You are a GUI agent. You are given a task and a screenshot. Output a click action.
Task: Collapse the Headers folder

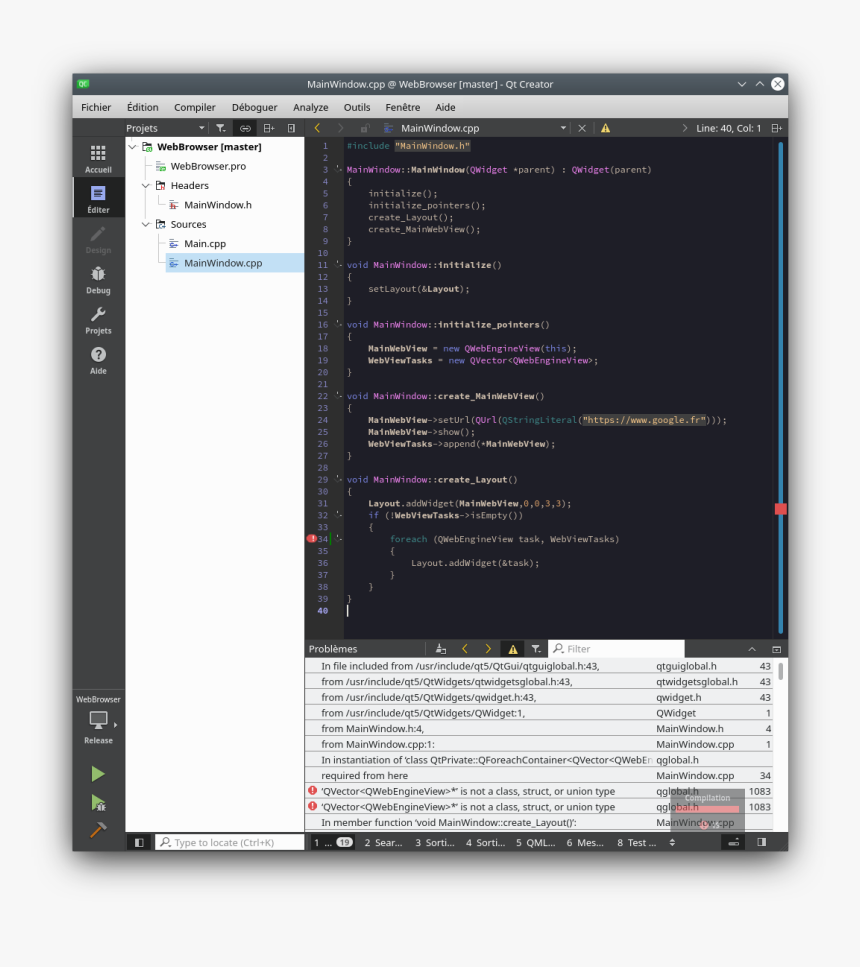click(146, 186)
